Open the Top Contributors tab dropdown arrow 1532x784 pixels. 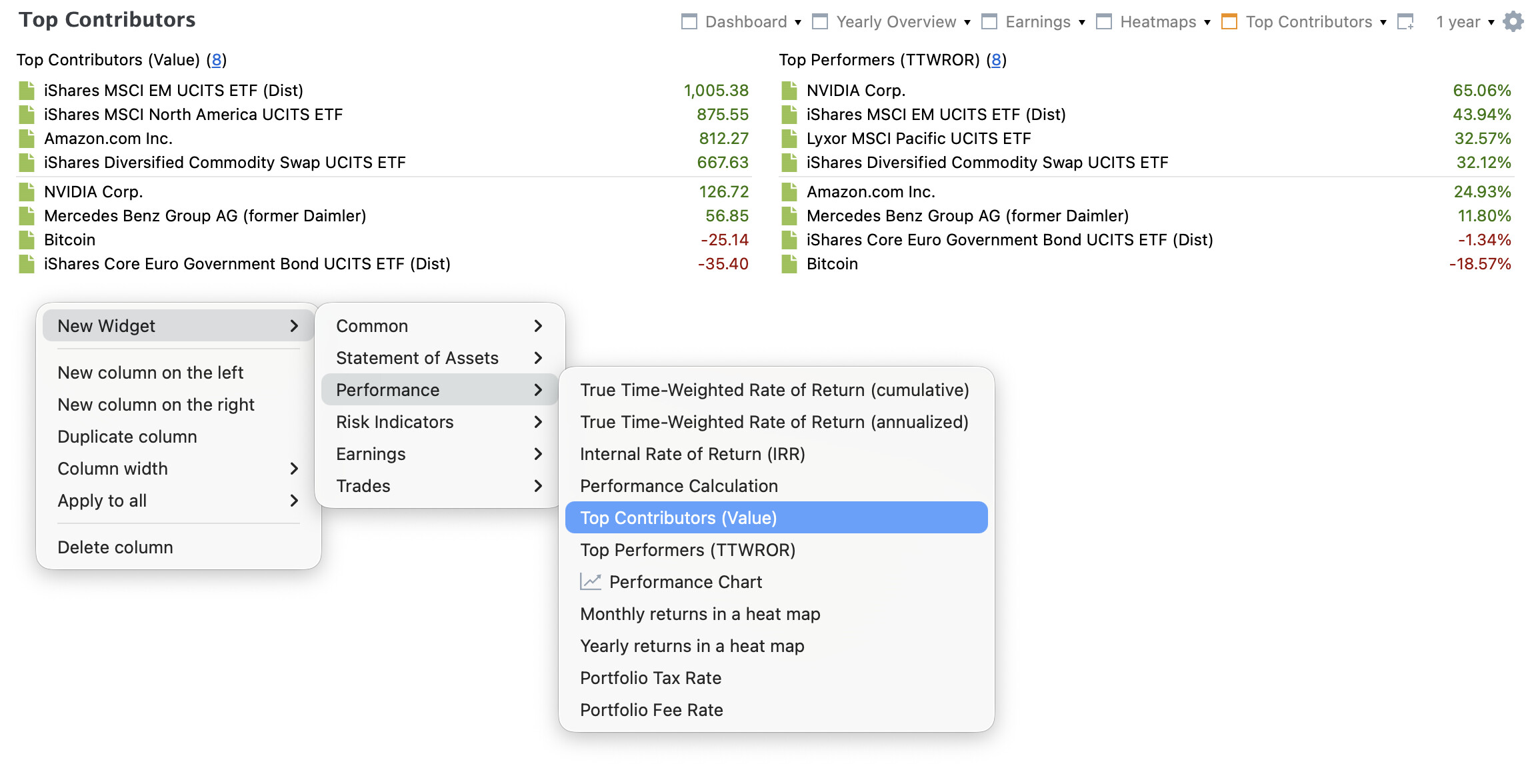point(1383,23)
